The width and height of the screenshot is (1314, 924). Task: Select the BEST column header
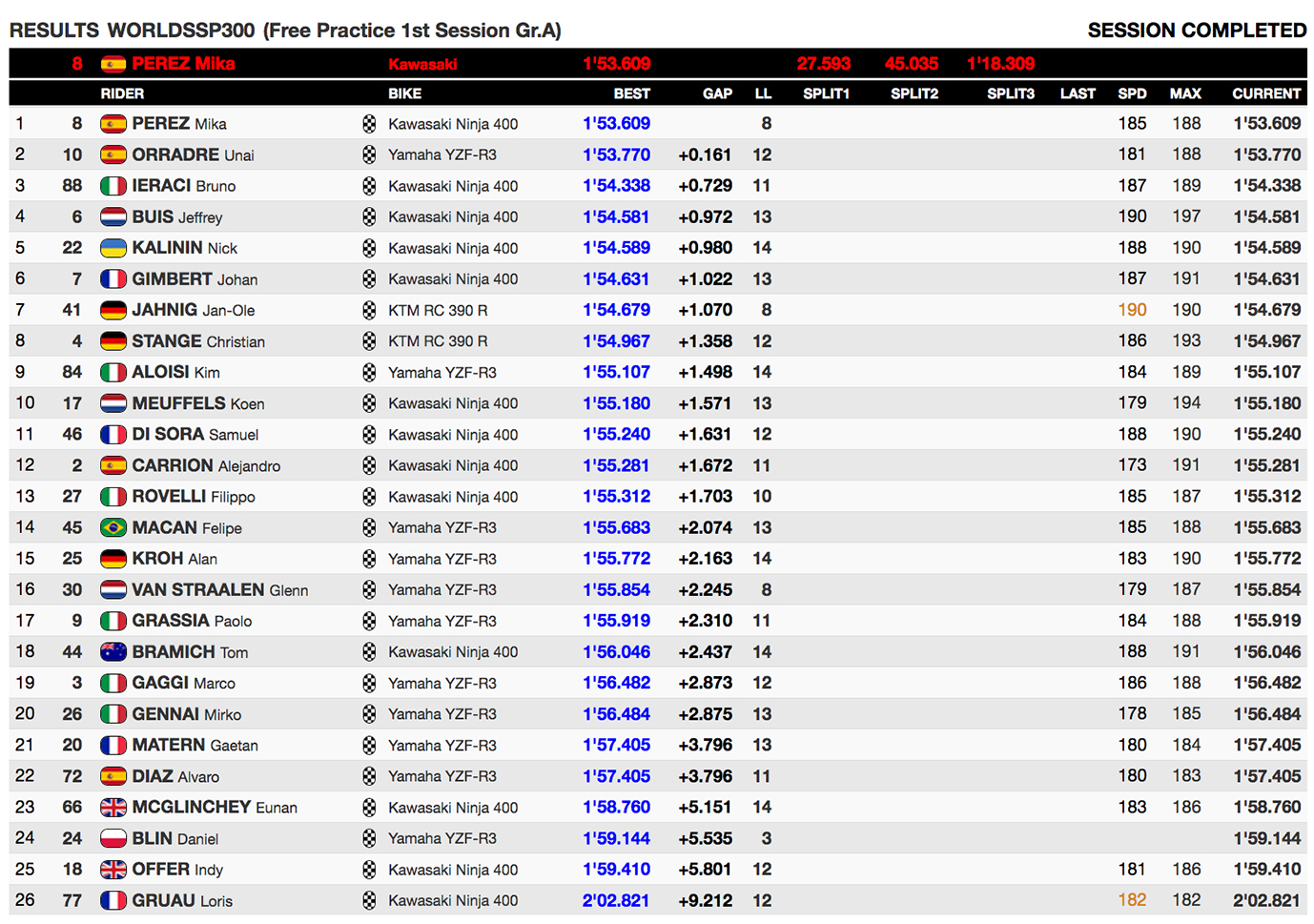click(x=631, y=93)
